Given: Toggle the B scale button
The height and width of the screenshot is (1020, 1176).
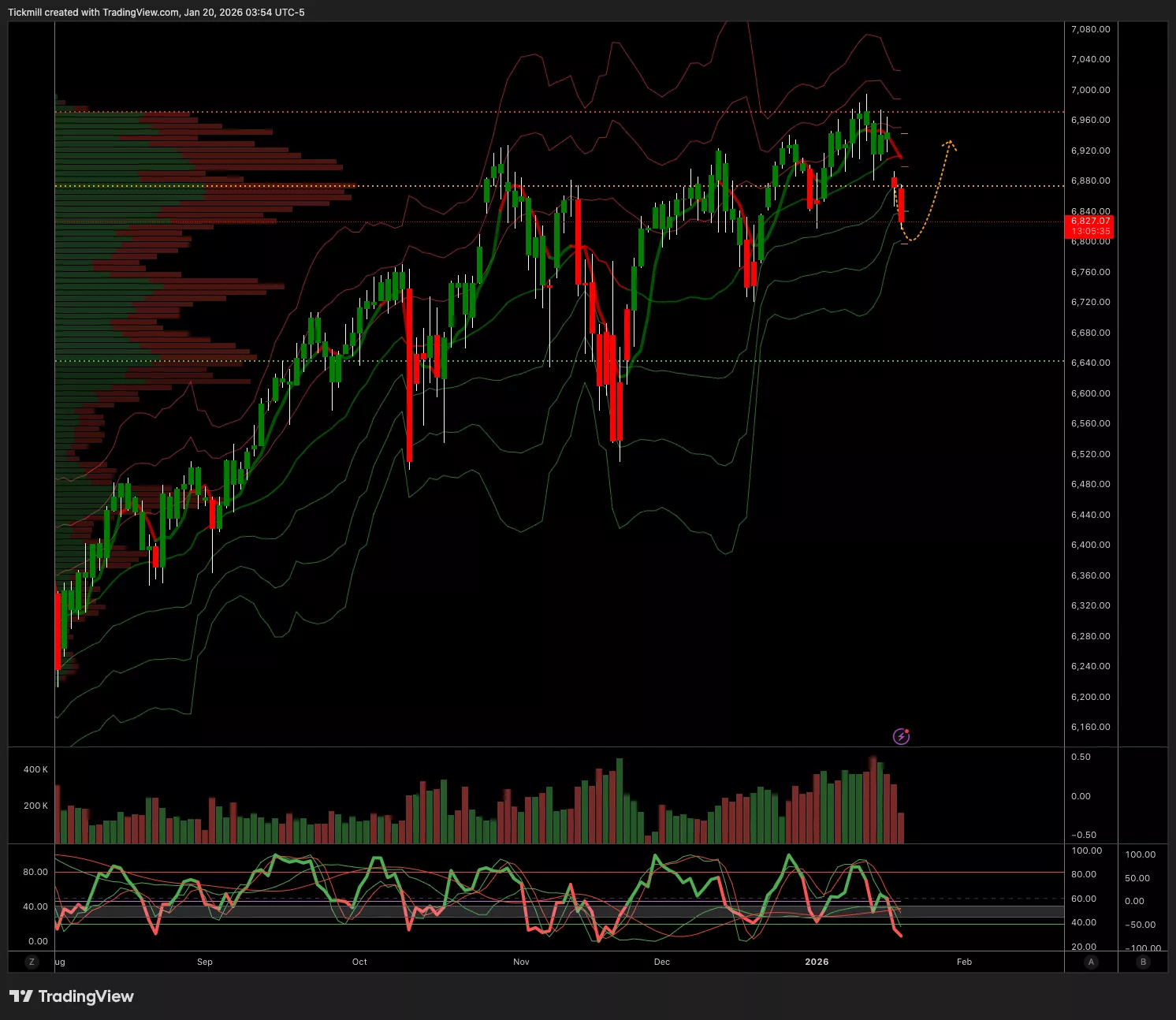Looking at the screenshot, I should (x=1143, y=962).
